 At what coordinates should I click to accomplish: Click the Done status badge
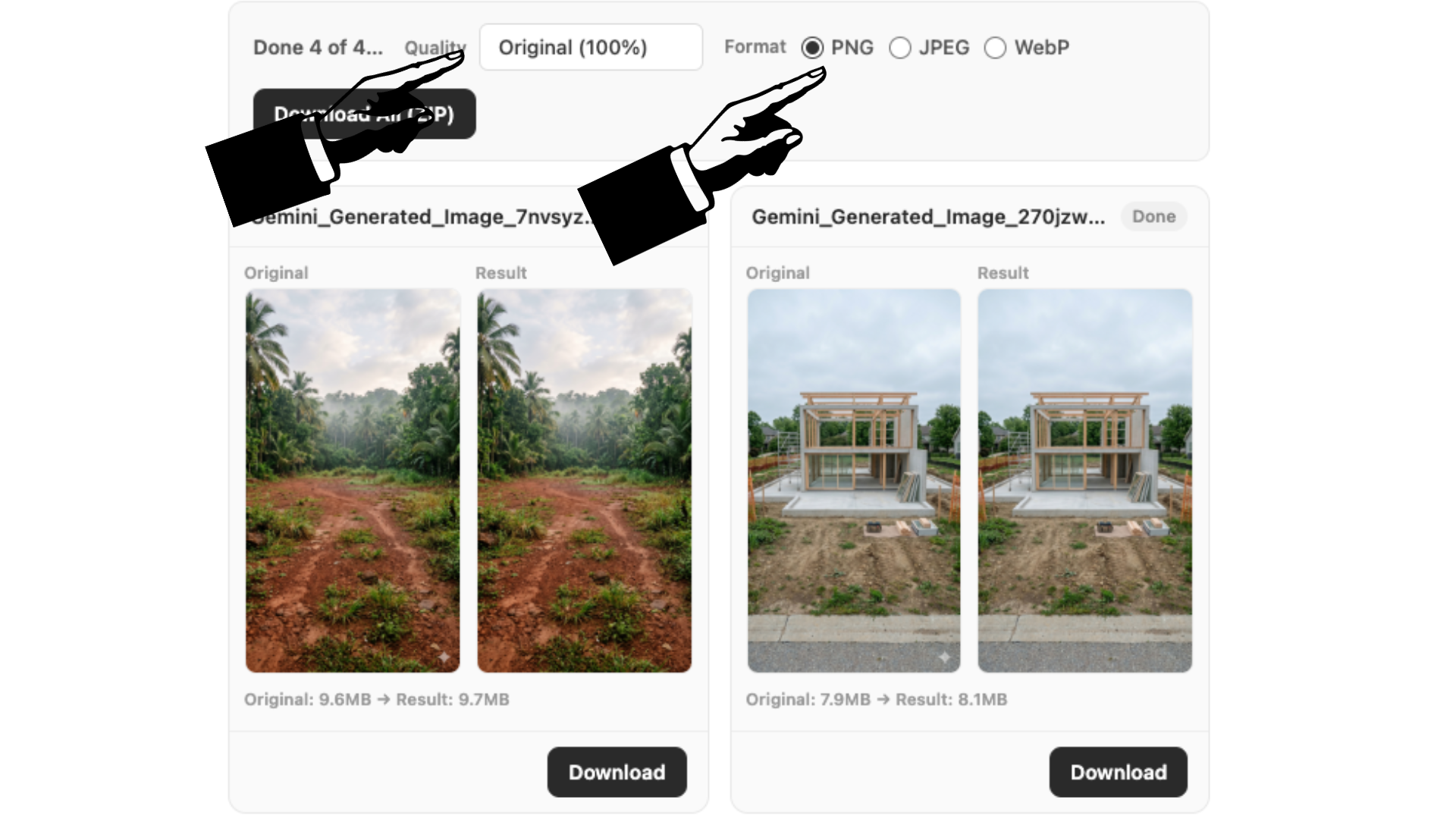[1153, 217]
